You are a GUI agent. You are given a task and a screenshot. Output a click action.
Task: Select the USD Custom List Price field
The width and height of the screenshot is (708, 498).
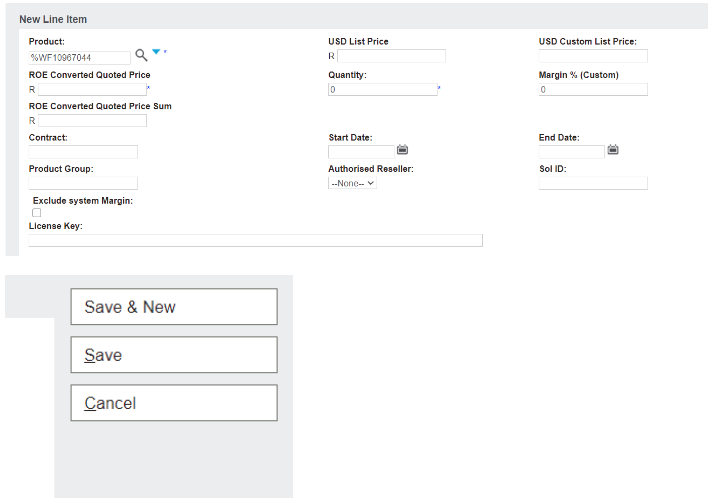pos(592,56)
